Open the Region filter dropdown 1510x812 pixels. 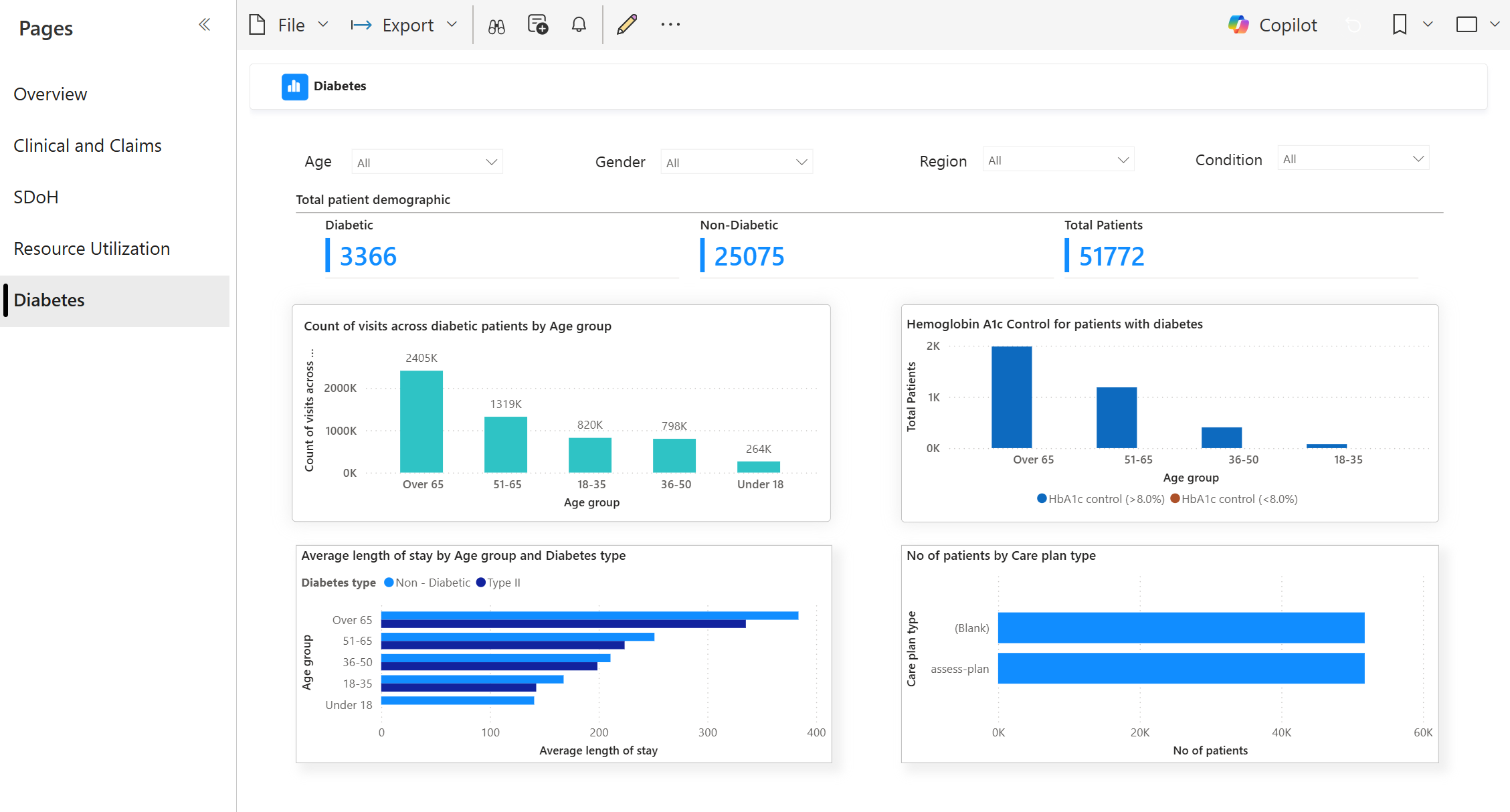click(1058, 160)
